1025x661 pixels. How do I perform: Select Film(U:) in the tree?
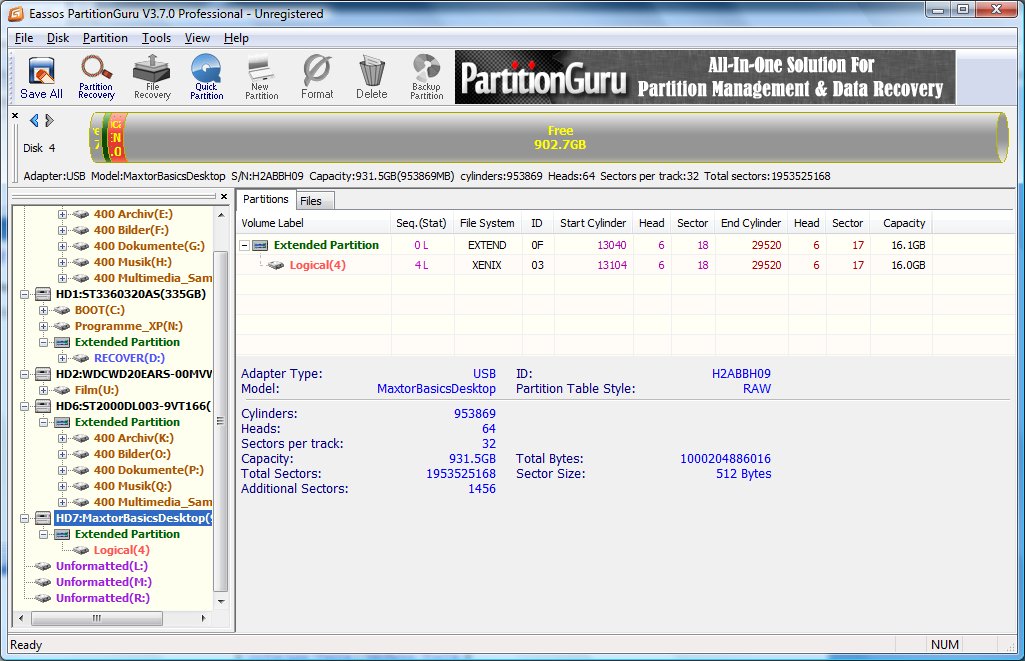pos(97,390)
